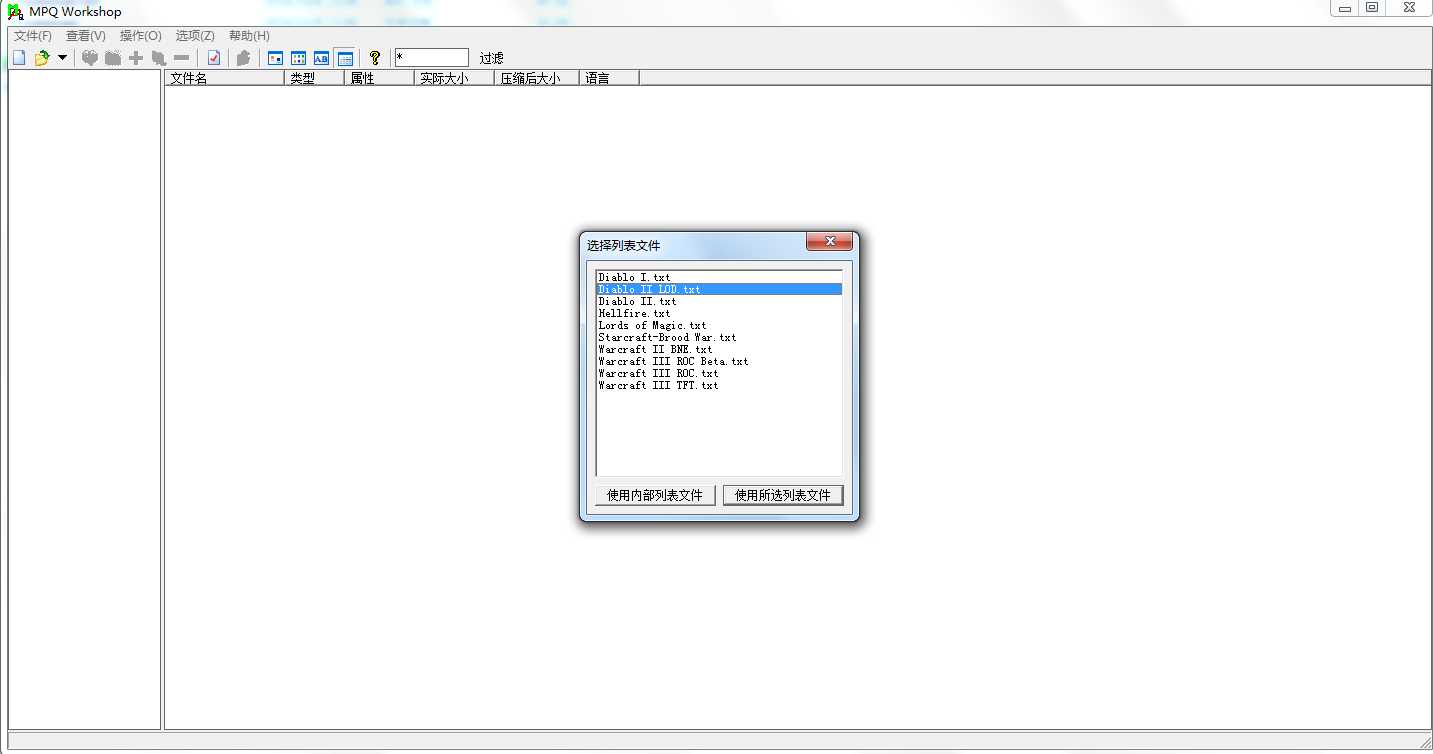The image size is (1433, 754).
Task: Select Diablo I.txt in the list
Action: coord(719,277)
